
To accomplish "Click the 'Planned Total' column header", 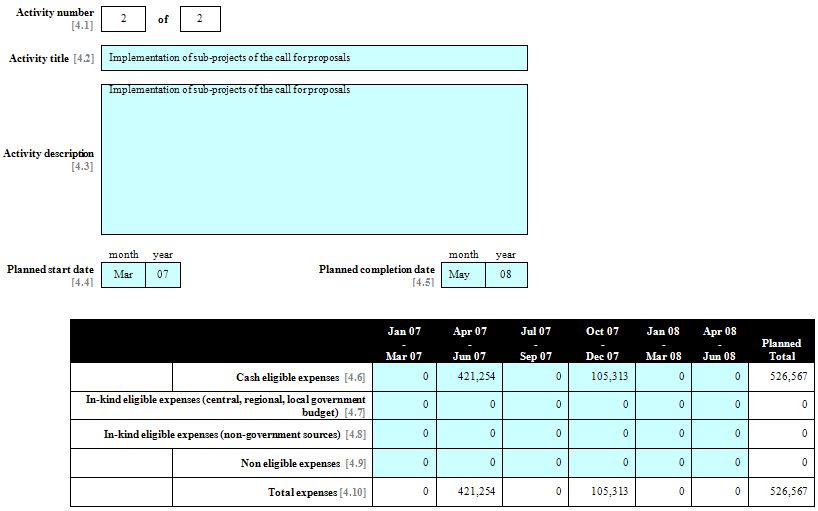I will [782, 349].
